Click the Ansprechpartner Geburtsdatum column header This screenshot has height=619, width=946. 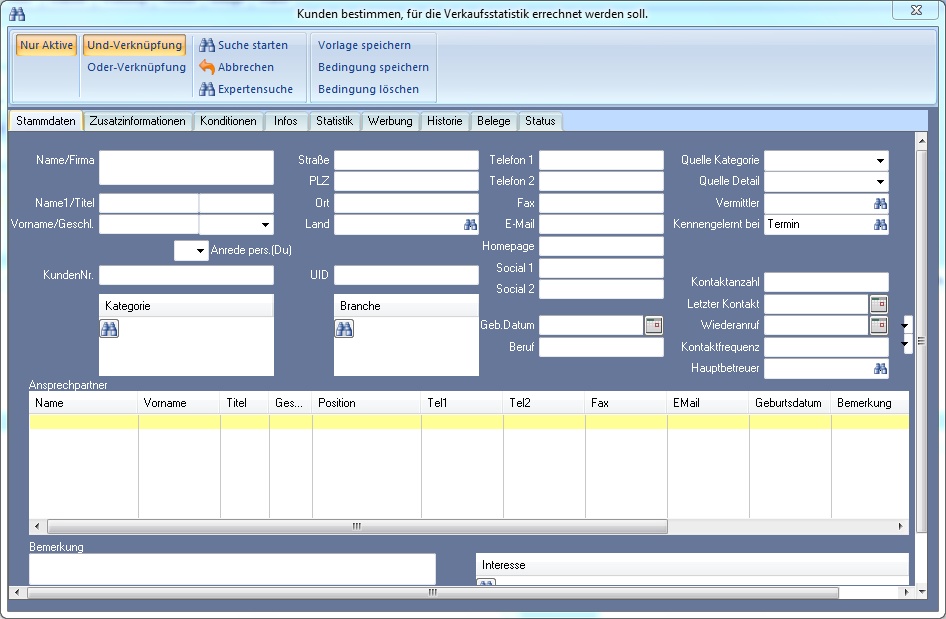pyautogui.click(x=790, y=403)
